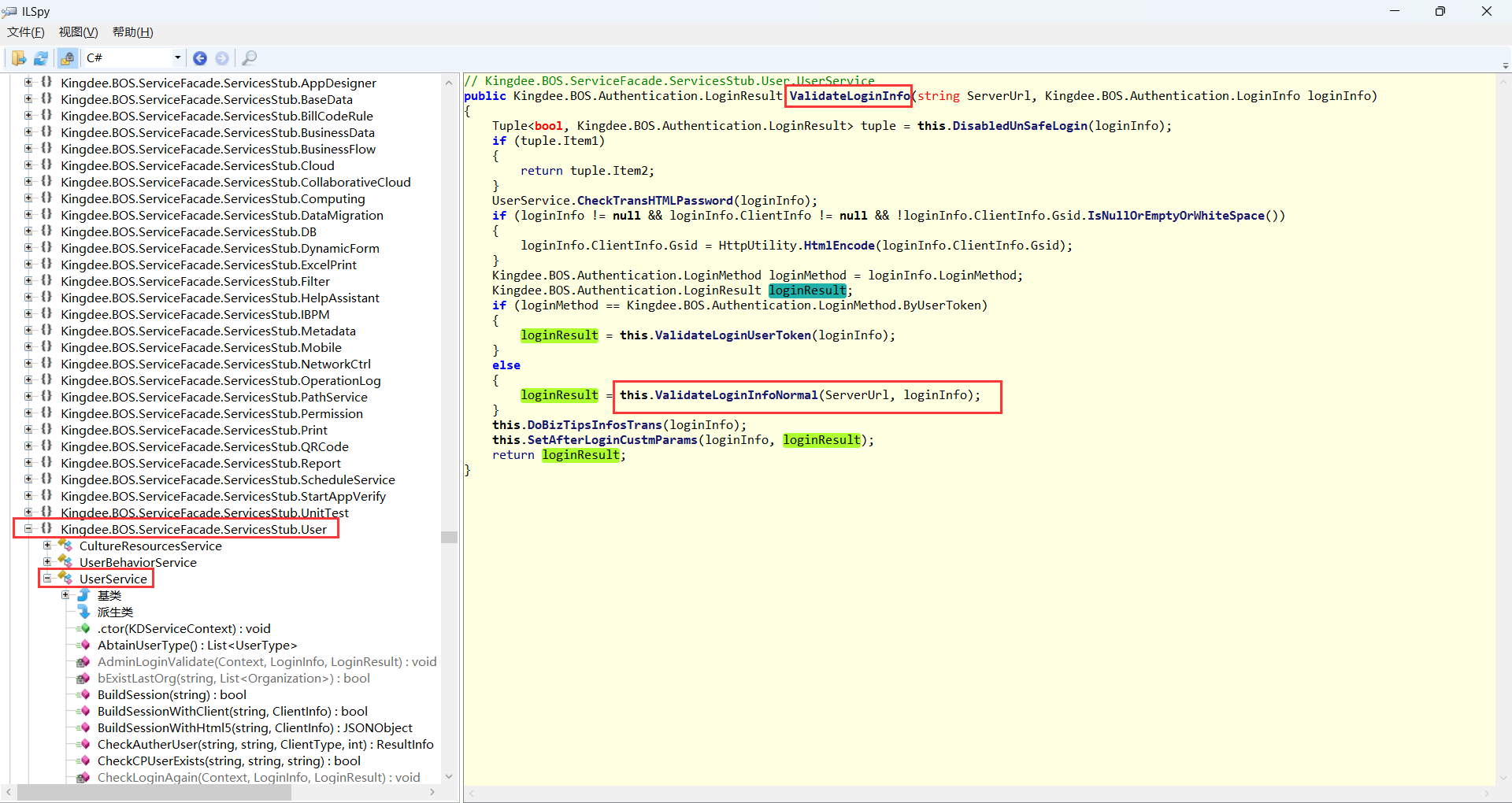Viewport: 1512px width, 803px height.
Task: Click the HtmlEncode method reference
Action: [839, 246]
